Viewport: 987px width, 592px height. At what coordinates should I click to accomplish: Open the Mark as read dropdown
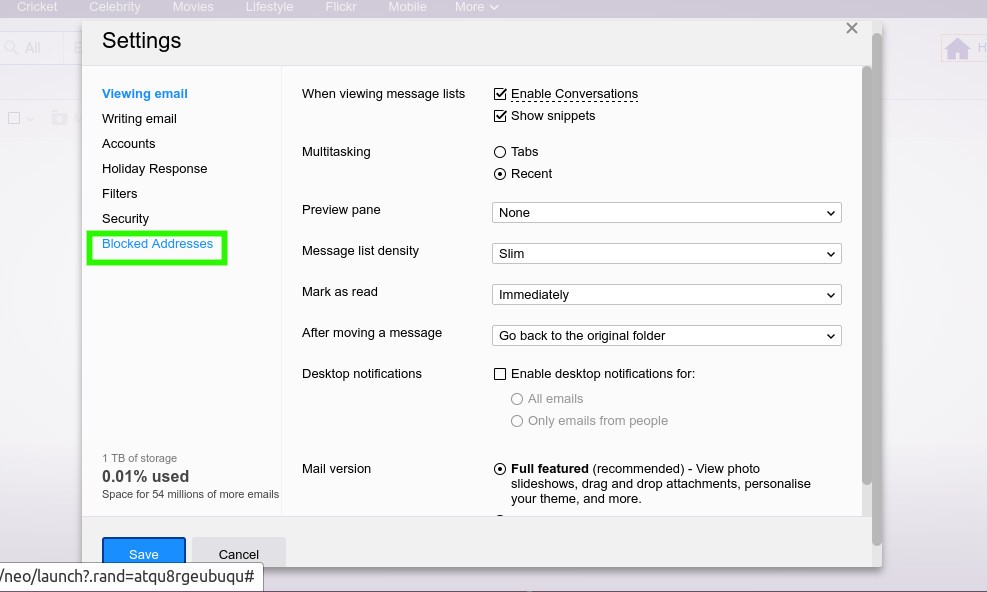666,294
